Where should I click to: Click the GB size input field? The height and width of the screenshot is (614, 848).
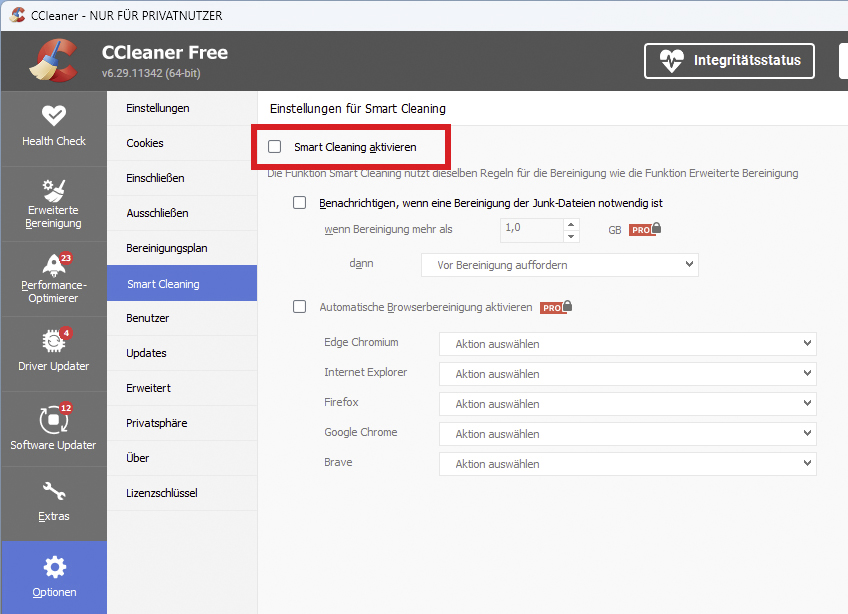pyautogui.click(x=532, y=230)
